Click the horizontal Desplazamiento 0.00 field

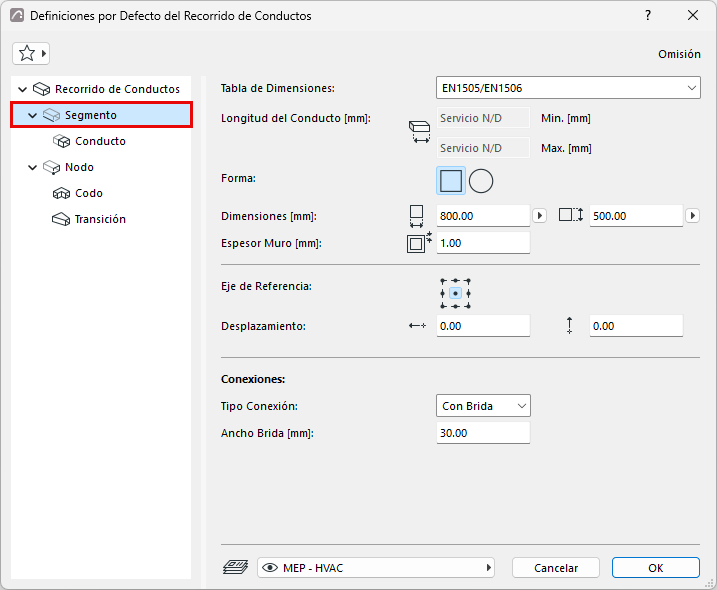(x=483, y=326)
